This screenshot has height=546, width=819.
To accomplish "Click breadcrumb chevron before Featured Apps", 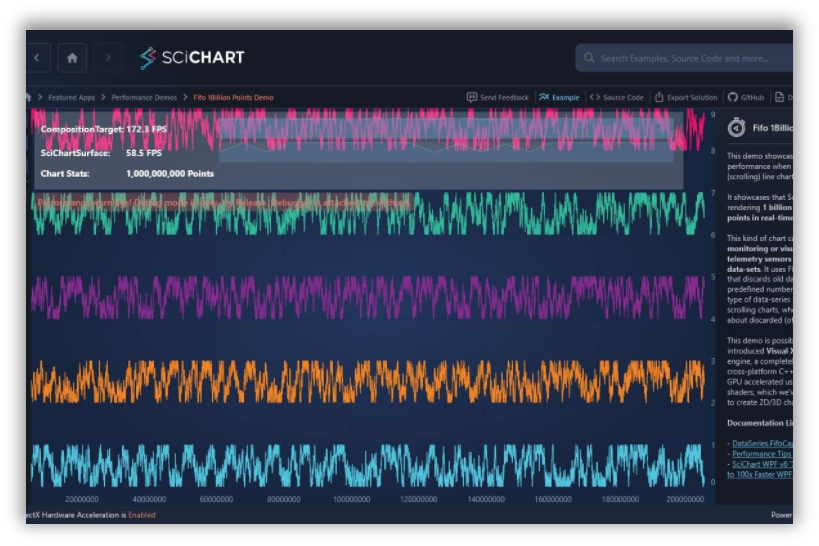I will pos(40,97).
